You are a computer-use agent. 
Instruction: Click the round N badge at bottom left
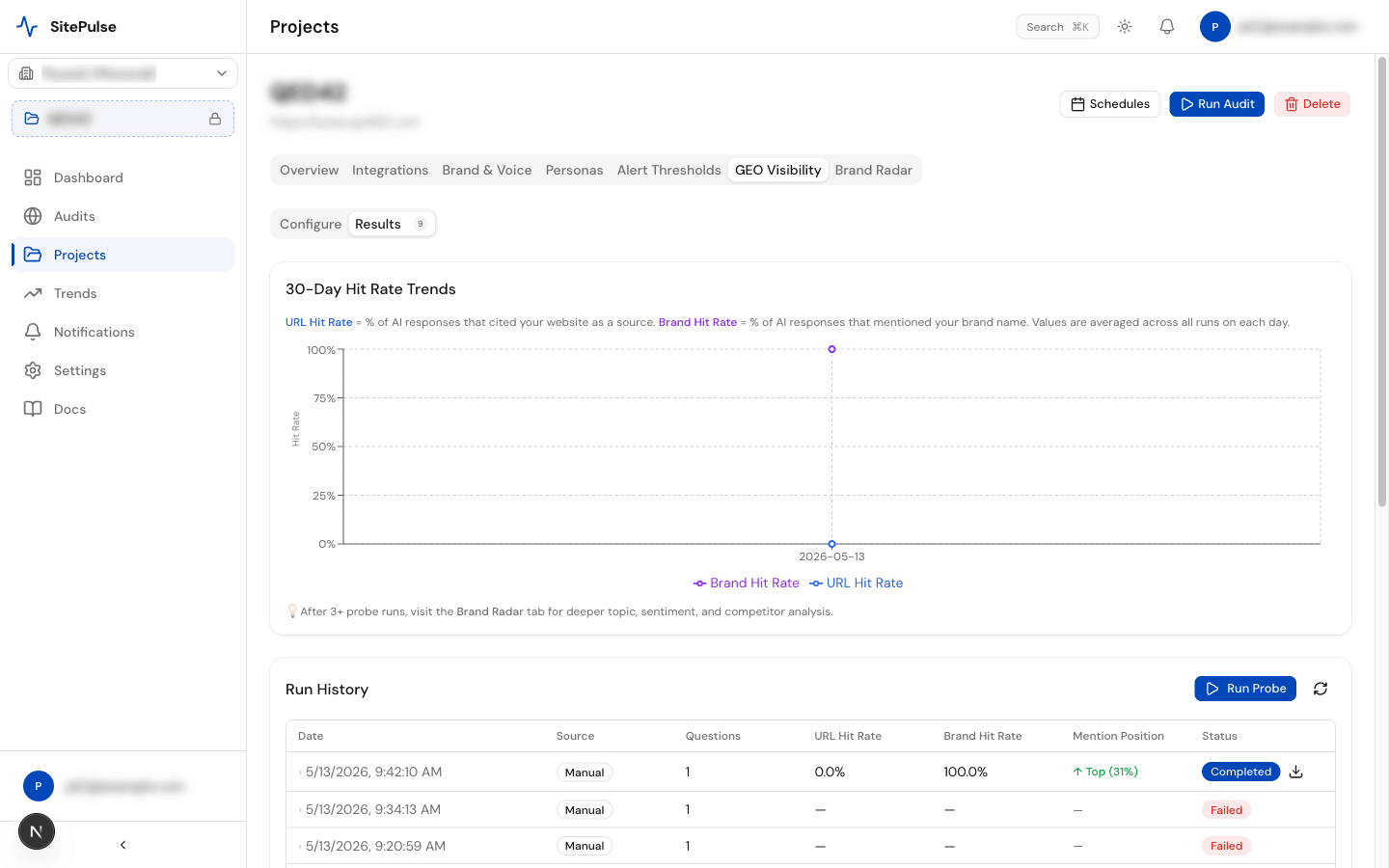37,831
